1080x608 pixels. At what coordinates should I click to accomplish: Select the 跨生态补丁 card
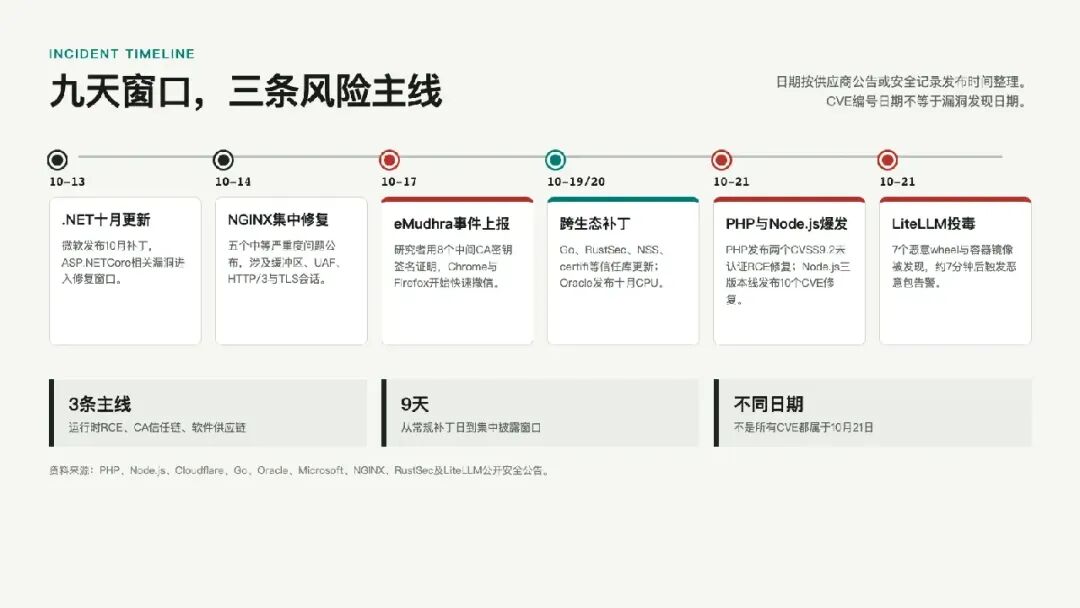(x=623, y=271)
